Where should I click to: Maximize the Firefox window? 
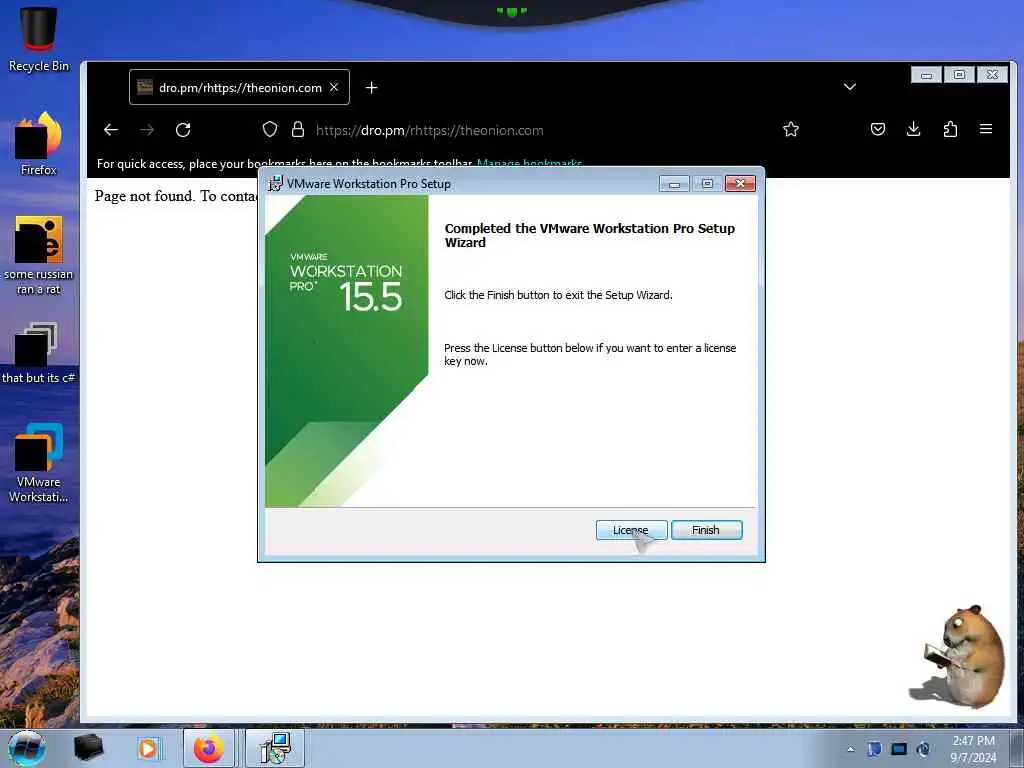tap(959, 74)
